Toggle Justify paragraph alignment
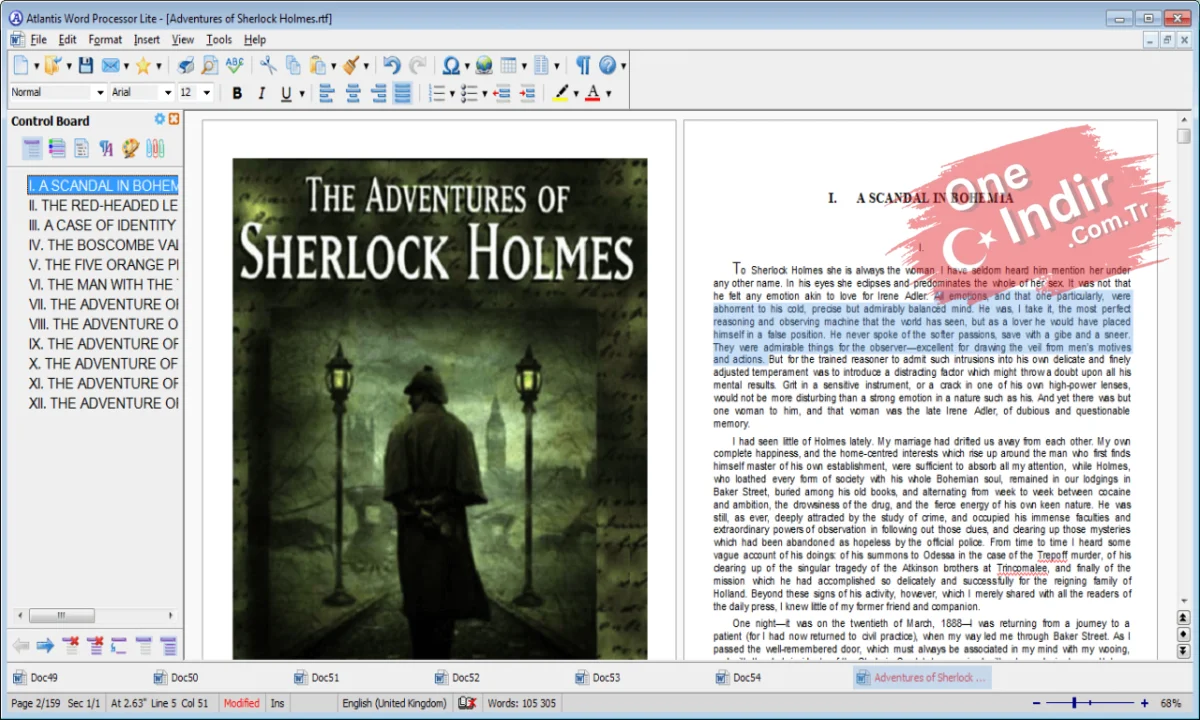This screenshot has height=720, width=1200. pos(402,93)
